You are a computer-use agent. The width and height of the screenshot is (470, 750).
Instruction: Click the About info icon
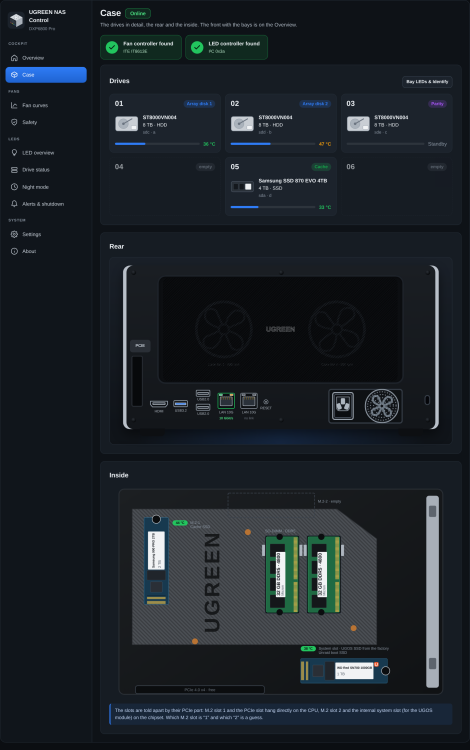14,251
